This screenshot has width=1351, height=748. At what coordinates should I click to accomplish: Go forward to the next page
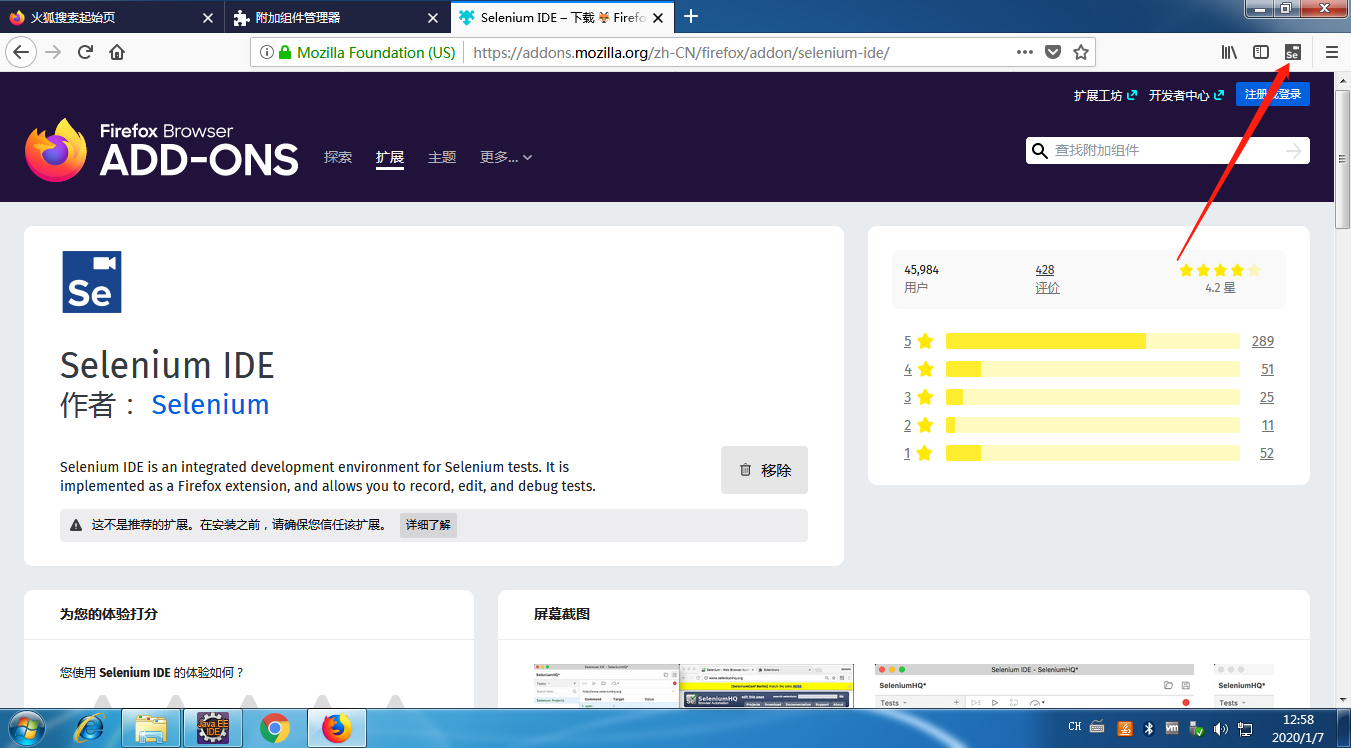53,52
